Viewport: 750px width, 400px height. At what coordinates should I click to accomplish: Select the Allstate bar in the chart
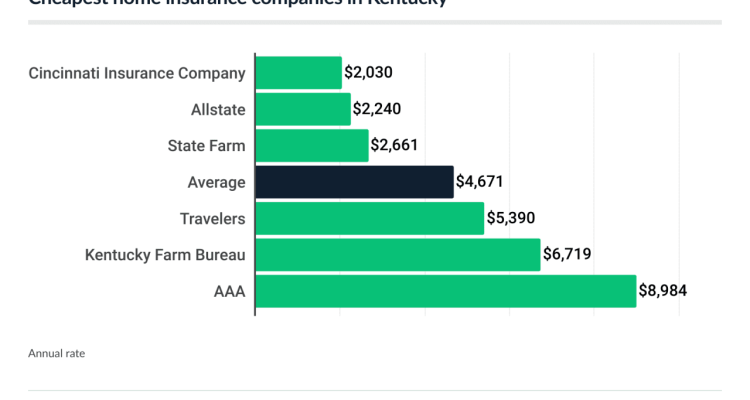click(304, 109)
